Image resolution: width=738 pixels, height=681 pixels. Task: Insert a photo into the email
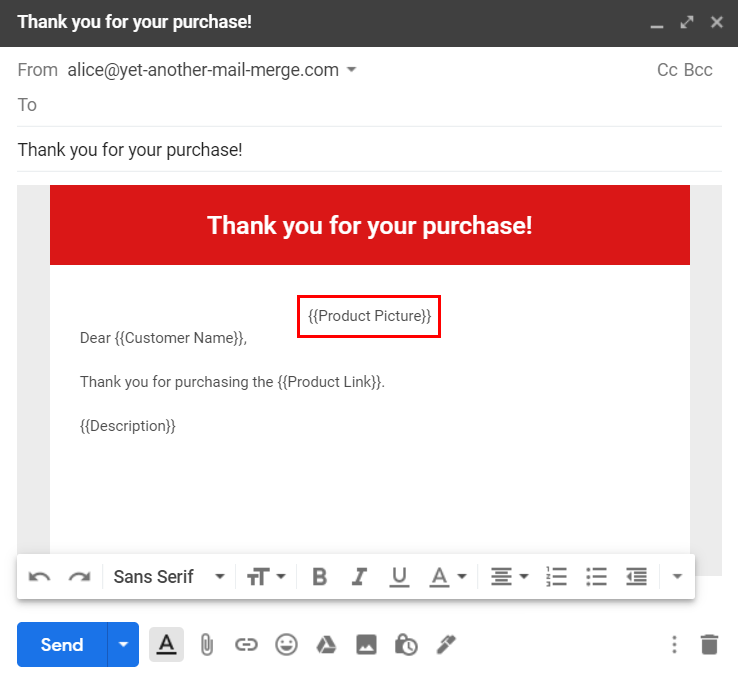pyautogui.click(x=366, y=645)
